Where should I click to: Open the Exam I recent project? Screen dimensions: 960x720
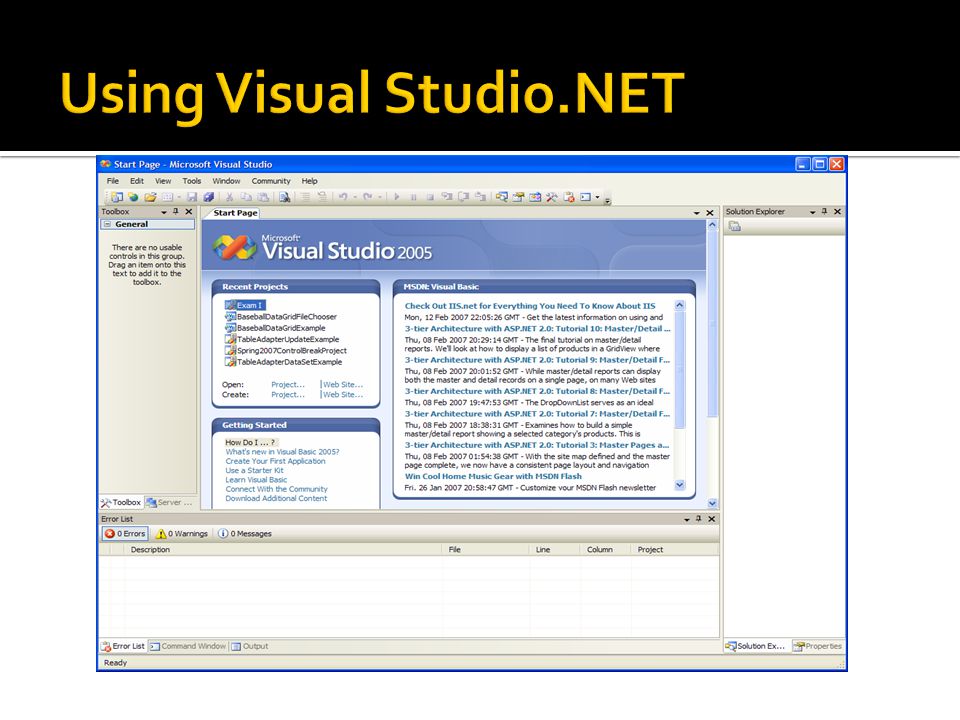pos(244,305)
